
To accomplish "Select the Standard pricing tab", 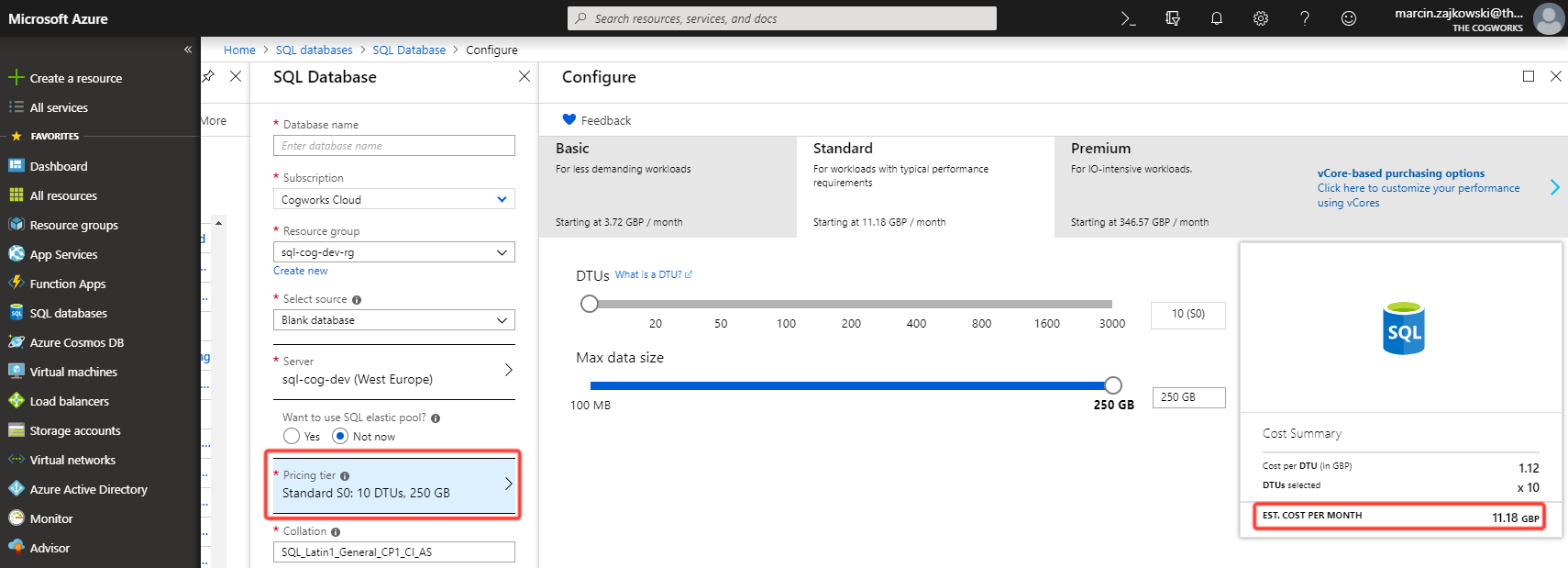I will [x=925, y=186].
